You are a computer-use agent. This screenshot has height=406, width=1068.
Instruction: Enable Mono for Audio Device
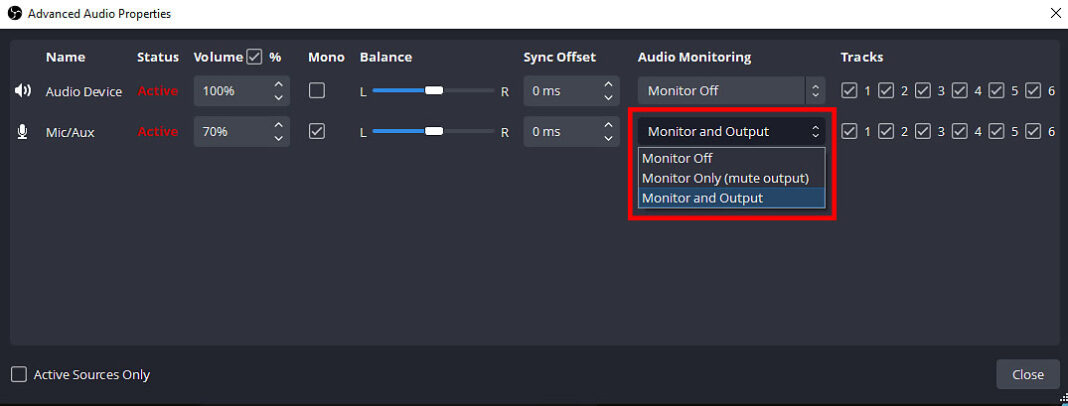[x=317, y=91]
